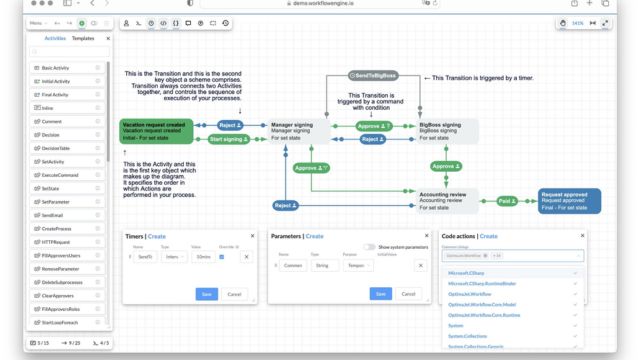640x360 pixels.
Task: Toggle OptimaJet.Workflow option in usings list
Action: coord(513,294)
